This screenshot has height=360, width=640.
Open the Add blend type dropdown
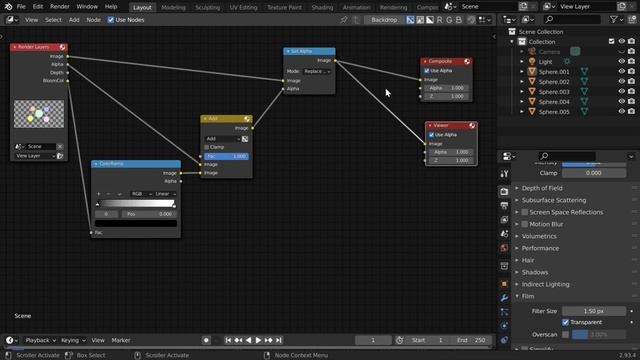pos(222,139)
